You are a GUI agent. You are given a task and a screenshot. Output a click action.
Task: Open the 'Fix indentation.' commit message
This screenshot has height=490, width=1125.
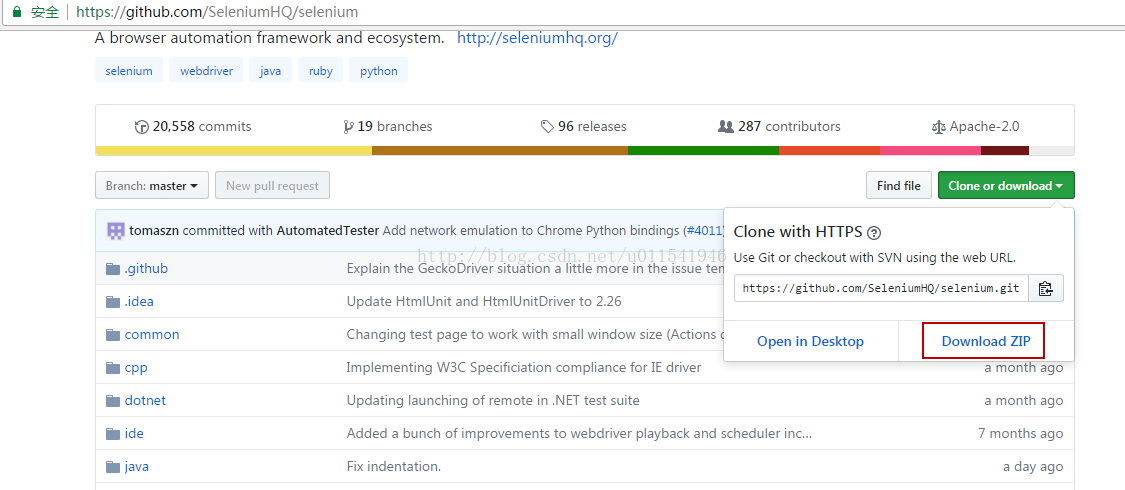(394, 467)
